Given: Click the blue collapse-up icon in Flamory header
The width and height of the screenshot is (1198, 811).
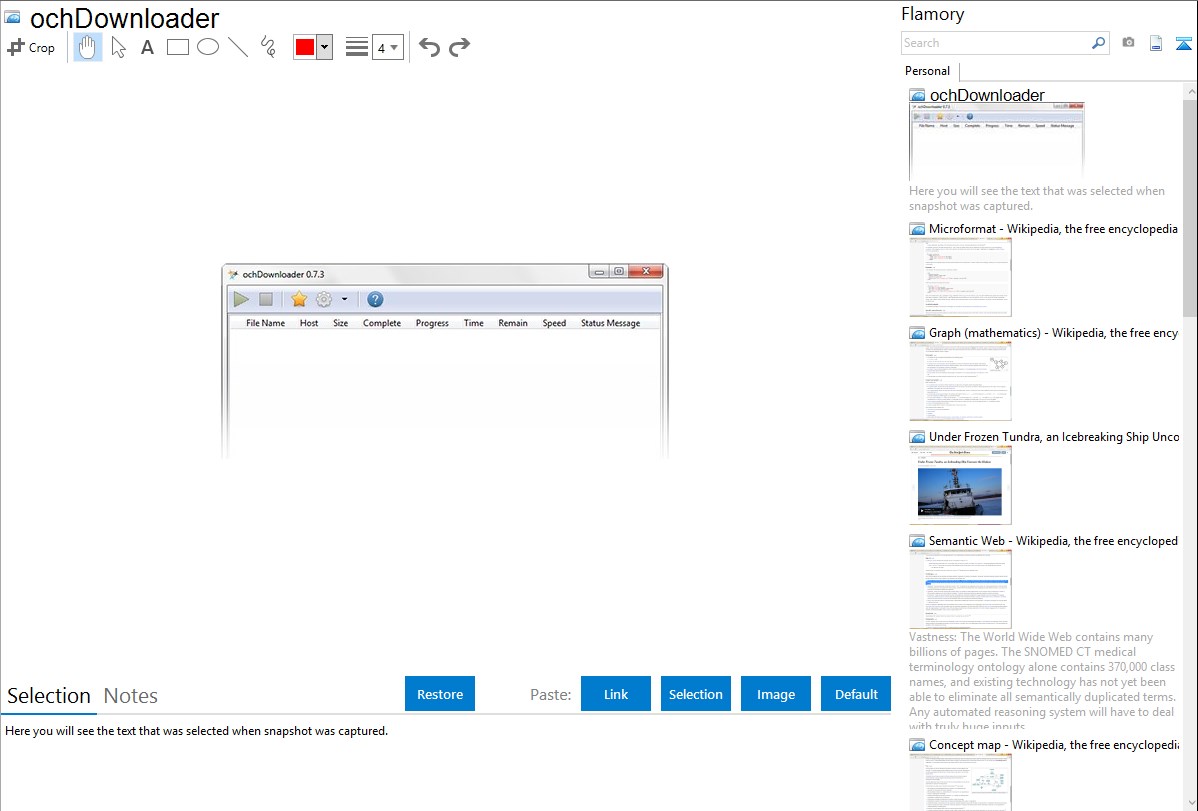Looking at the screenshot, I should (x=1183, y=43).
